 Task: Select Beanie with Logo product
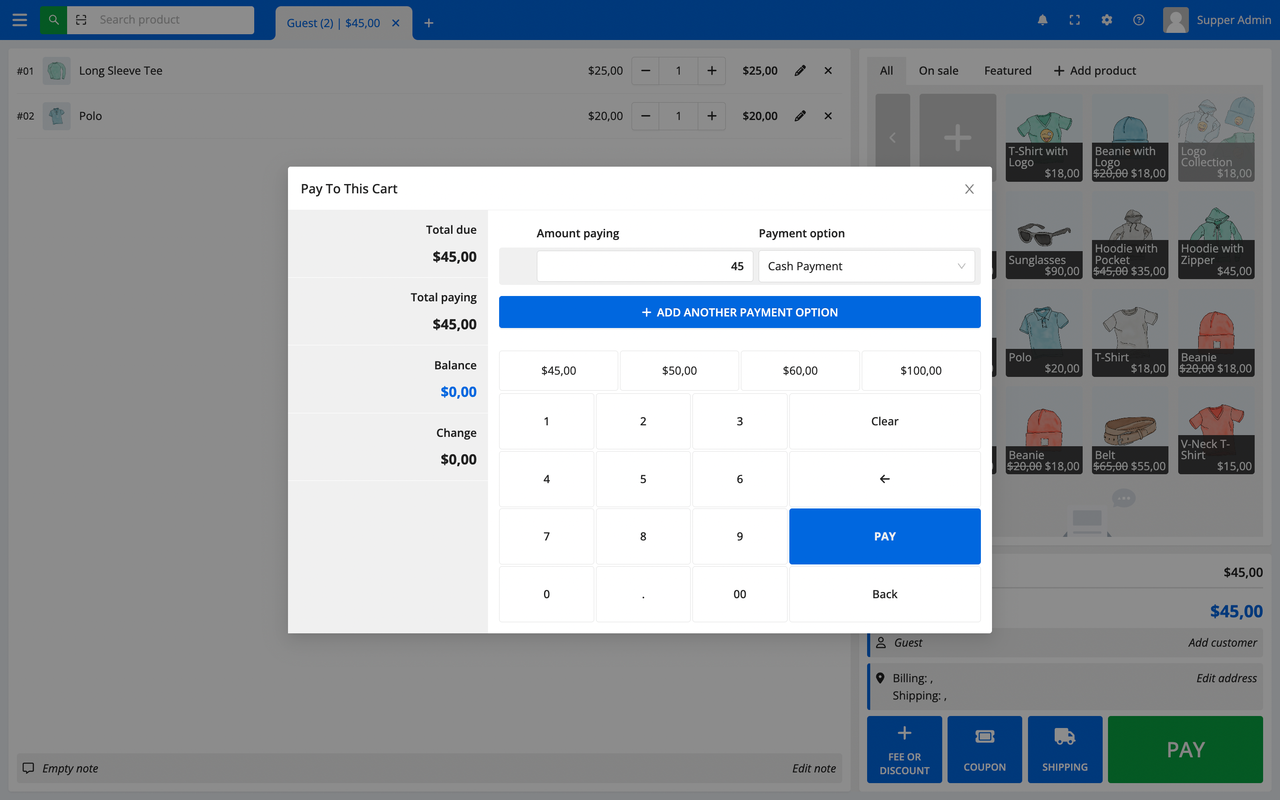click(1130, 138)
